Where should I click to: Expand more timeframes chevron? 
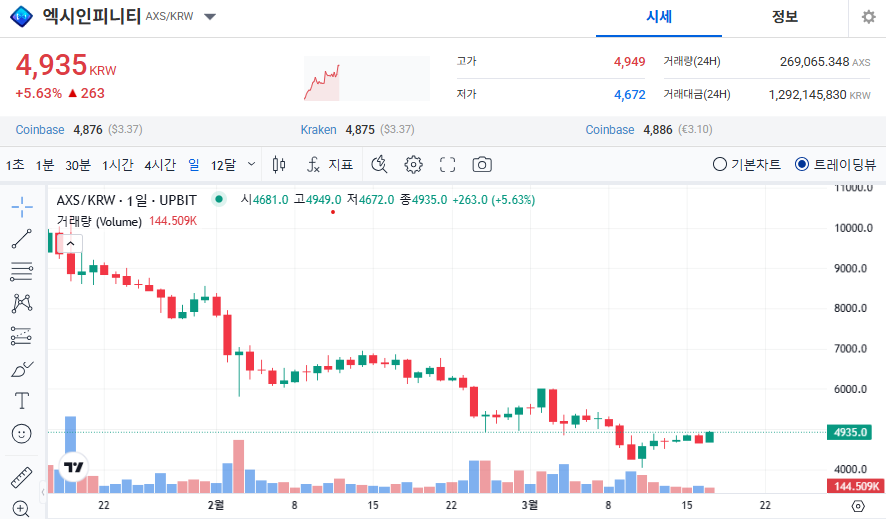coord(251,164)
